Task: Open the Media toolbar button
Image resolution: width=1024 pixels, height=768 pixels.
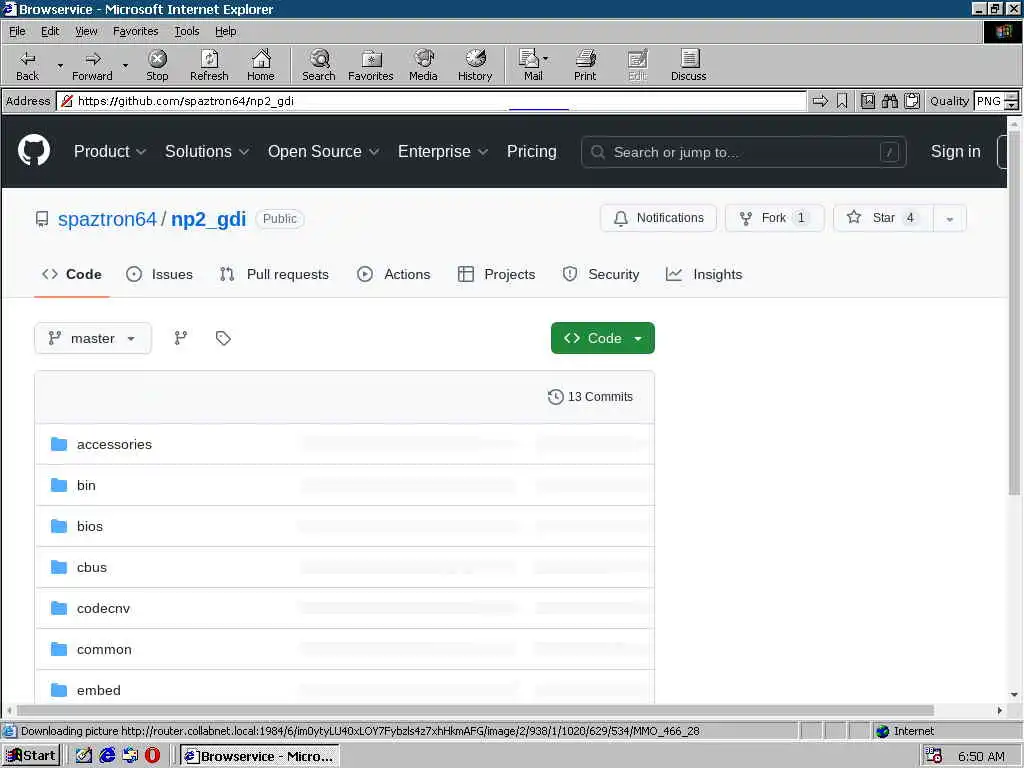Action: [x=423, y=65]
